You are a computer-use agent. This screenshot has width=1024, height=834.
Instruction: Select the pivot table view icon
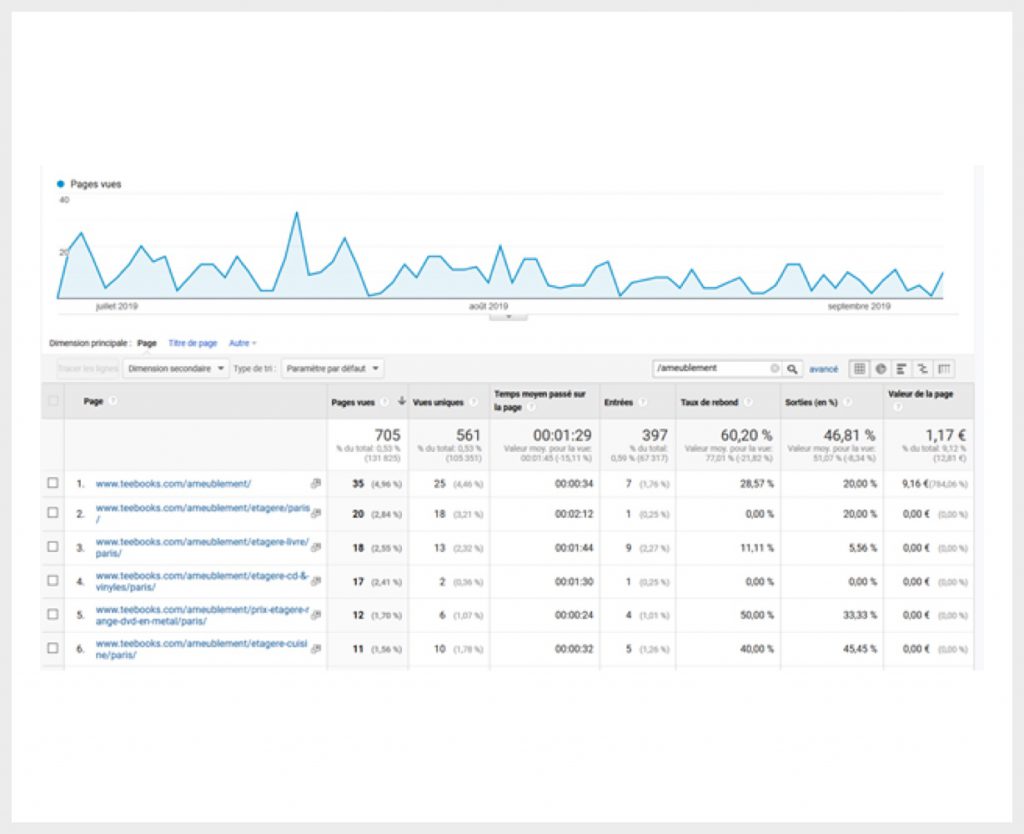(943, 369)
